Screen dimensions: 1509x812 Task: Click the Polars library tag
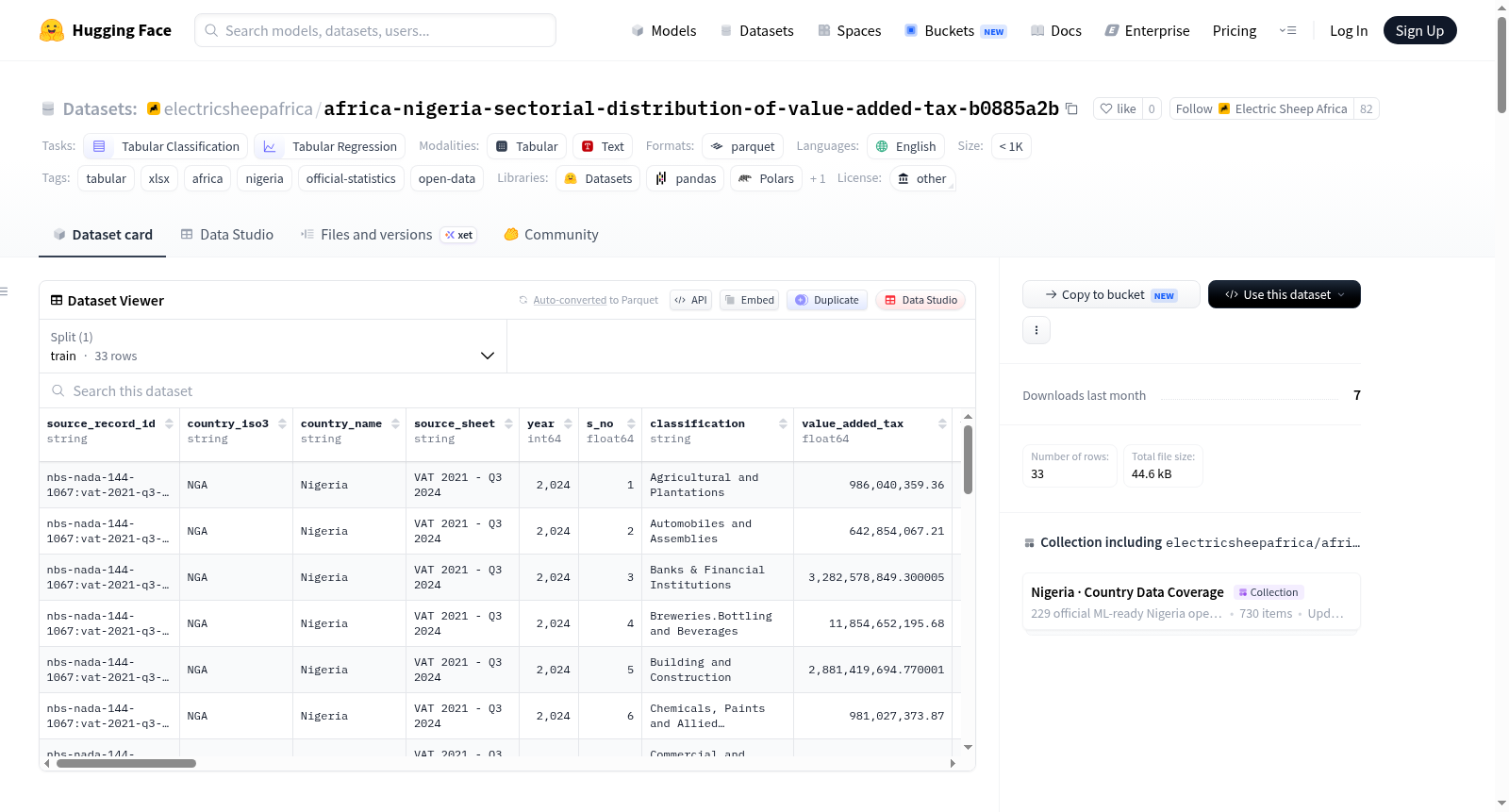[x=766, y=178]
